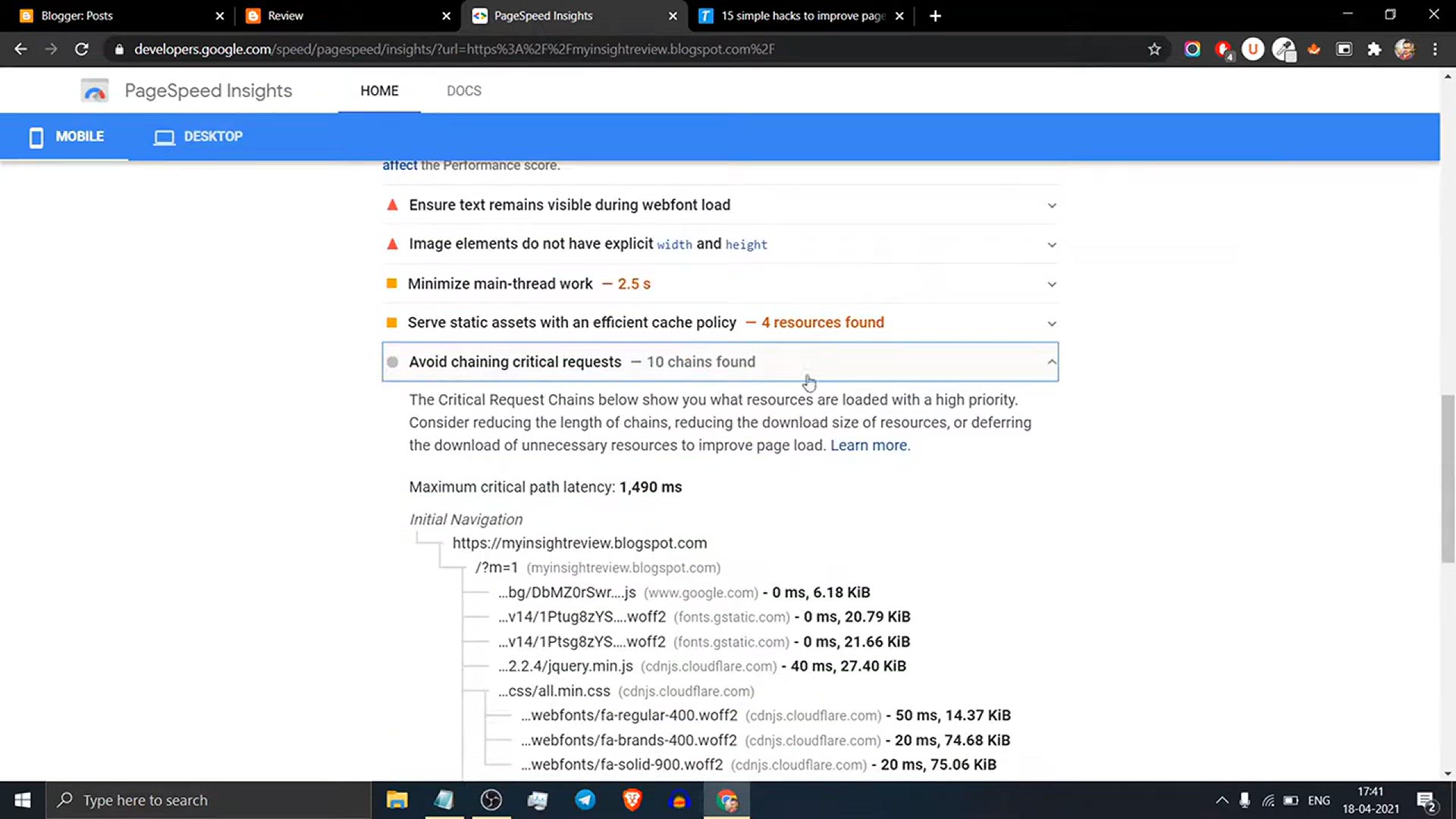Click the ENG language indicator
Viewport: 1456px width, 819px height.
[x=1319, y=800]
